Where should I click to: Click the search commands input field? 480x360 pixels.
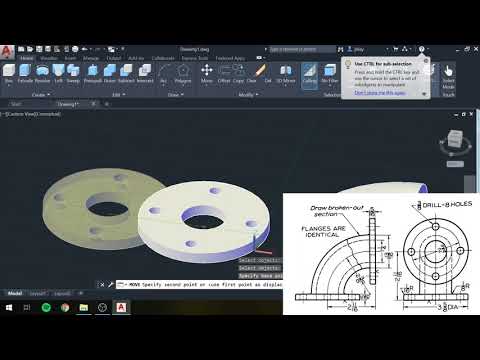pos(303,49)
